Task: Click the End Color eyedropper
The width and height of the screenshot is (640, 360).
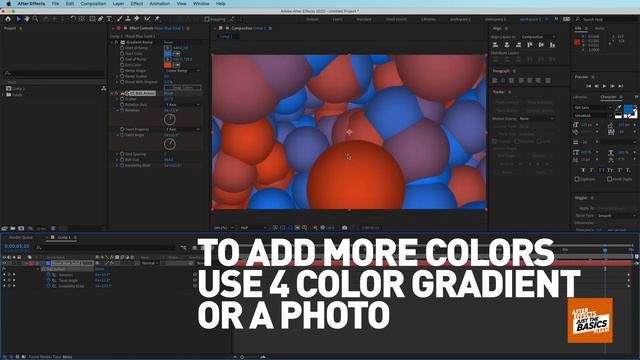Action: click(x=176, y=65)
